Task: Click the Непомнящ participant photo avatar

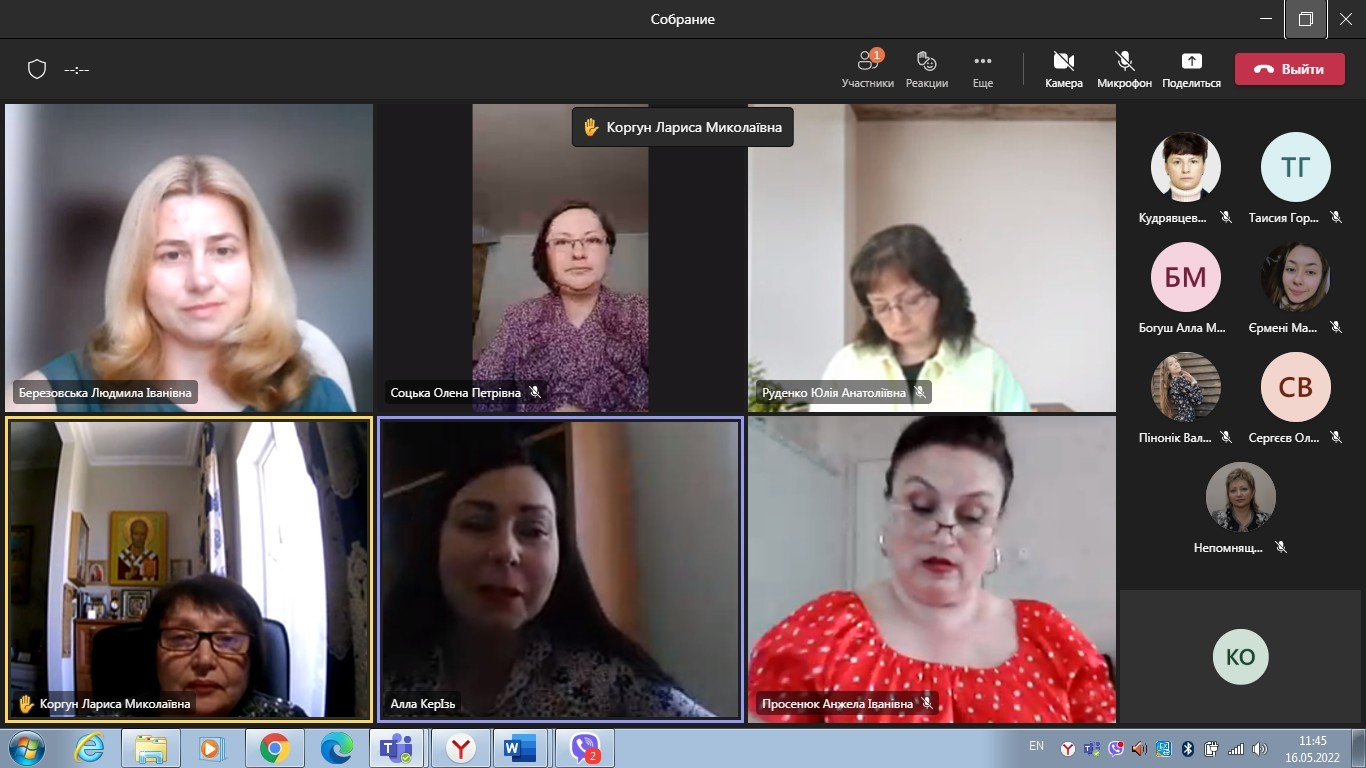Action: click(1241, 497)
